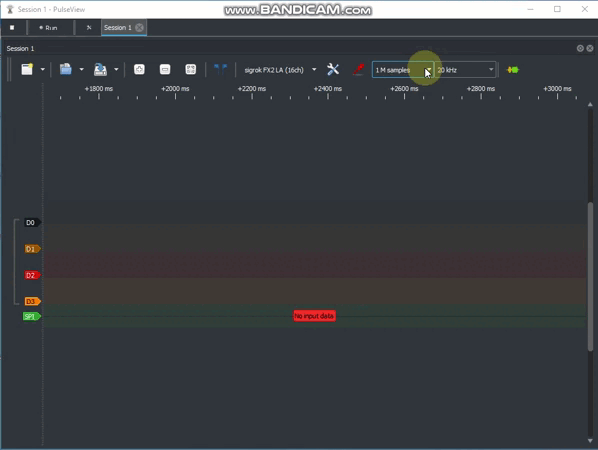598x450 pixels.
Task: Switch to the Session 1 tab
Action: point(118,27)
